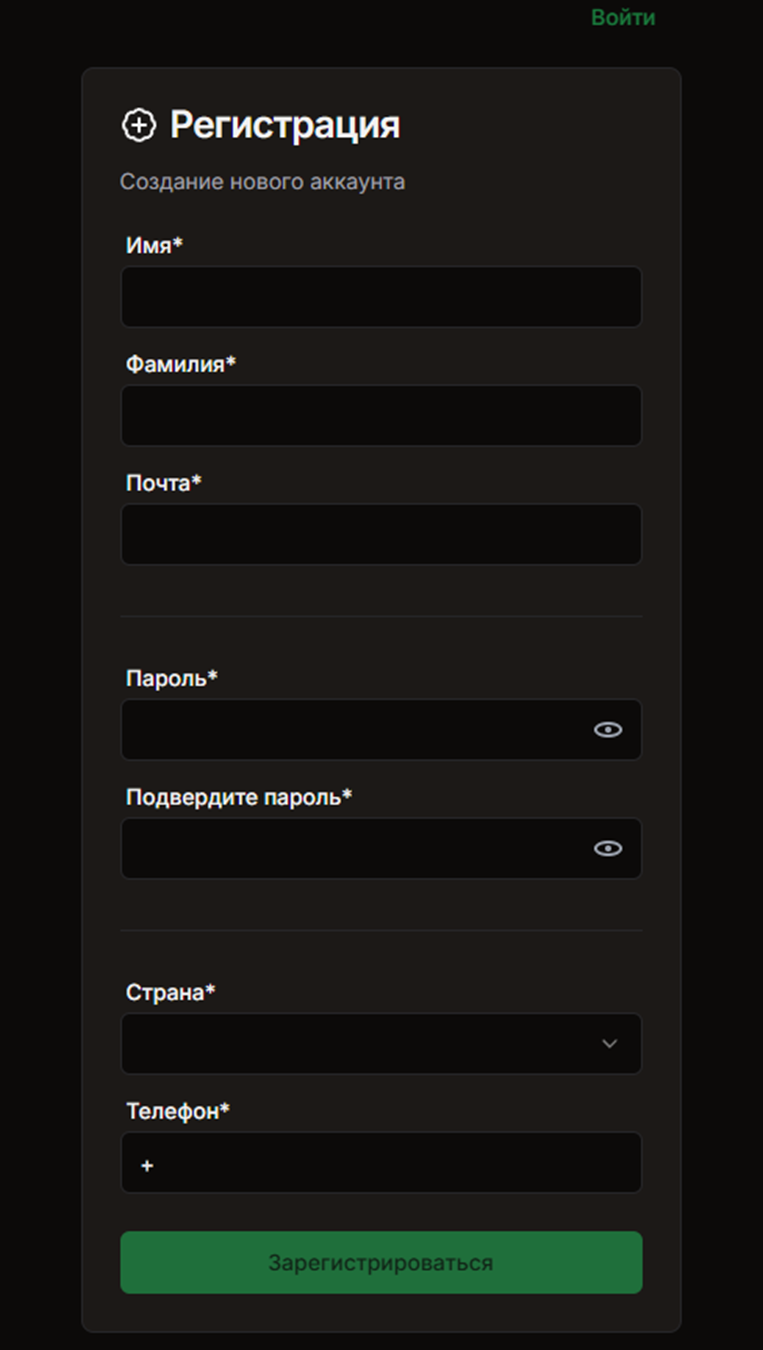Image resolution: width=763 pixels, height=1350 pixels.
Task: Click into the Фамилия text box
Action: point(381,416)
